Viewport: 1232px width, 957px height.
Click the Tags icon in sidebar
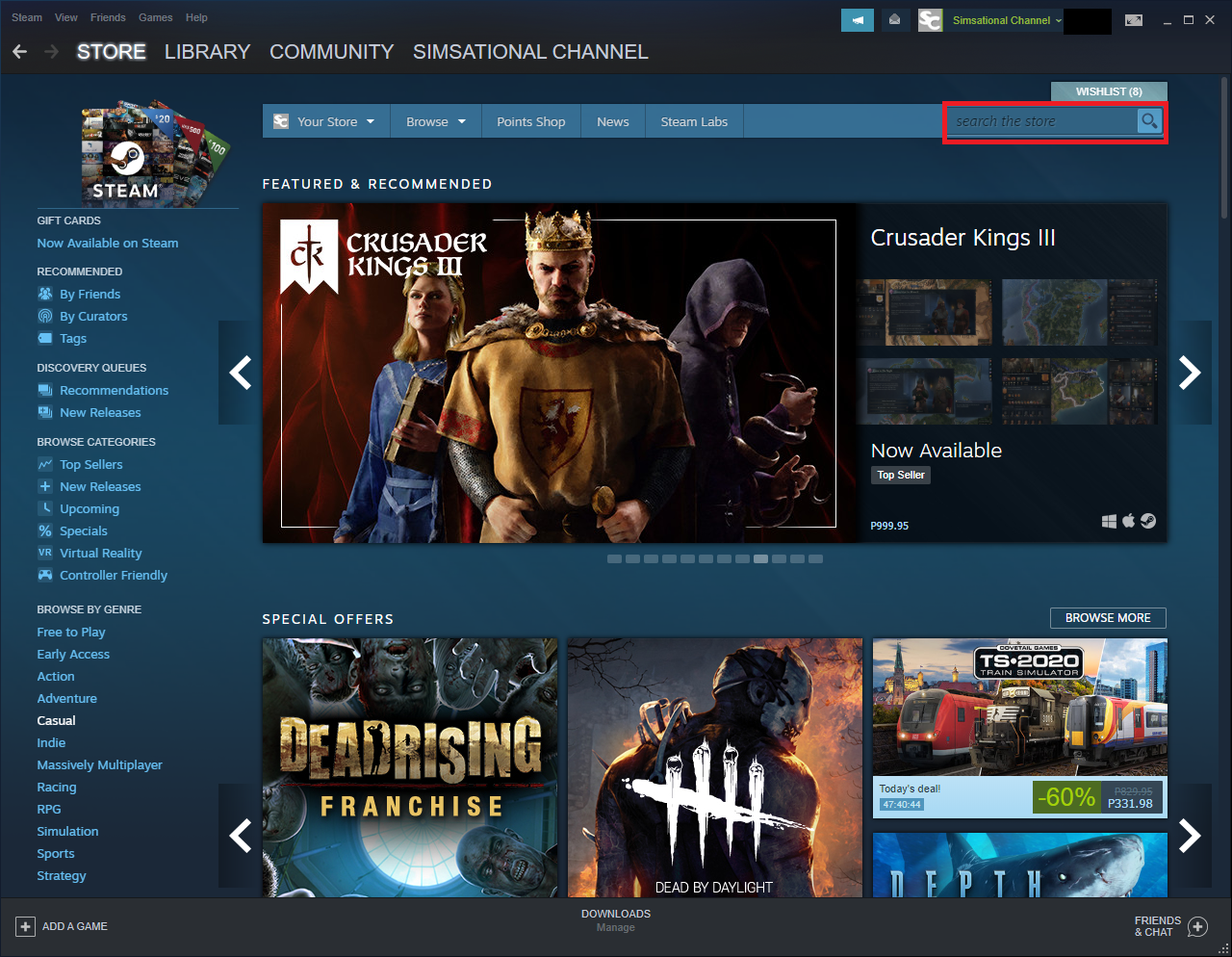click(x=45, y=338)
